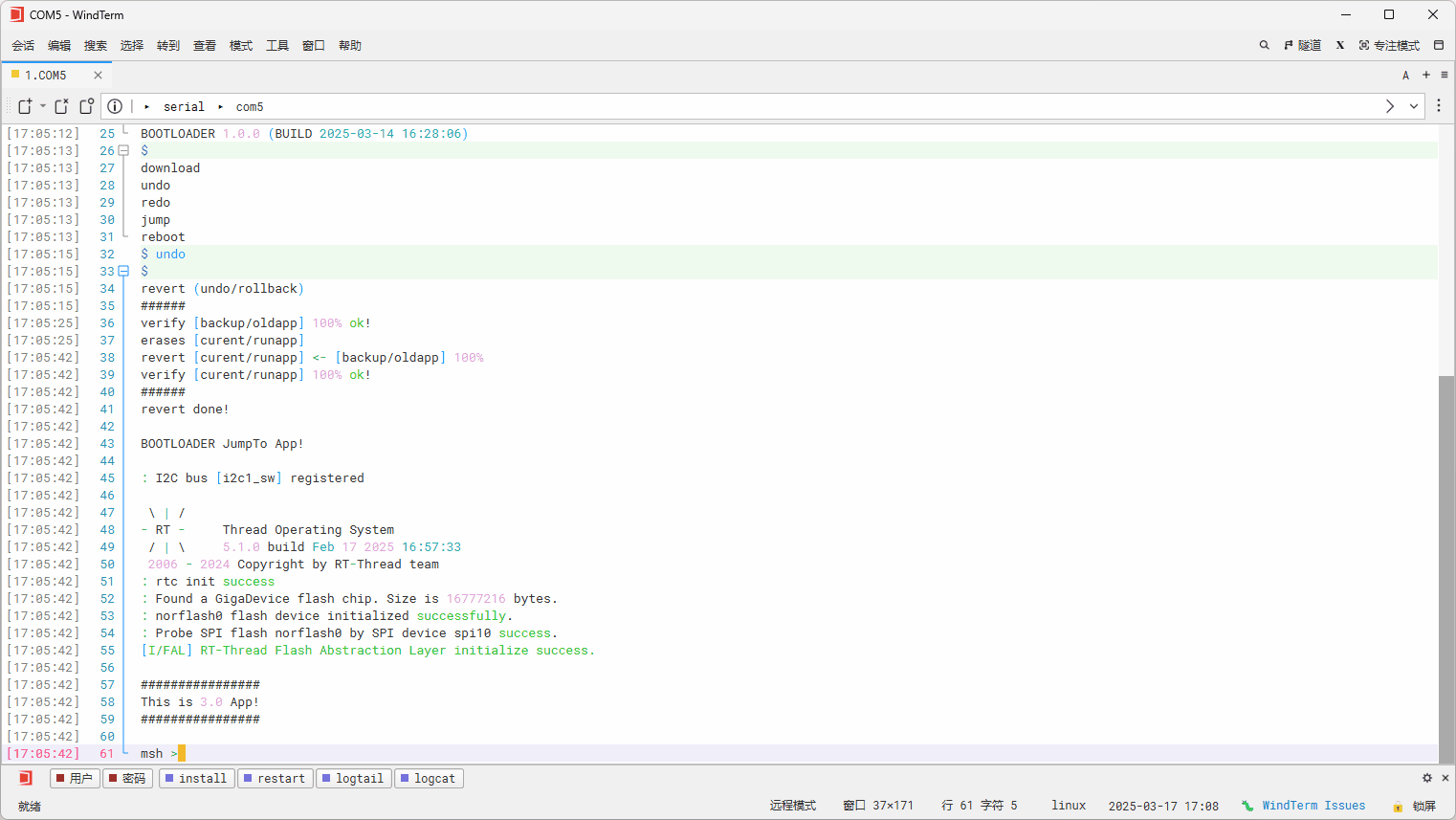Open quick bar settings gear

tap(1426, 778)
